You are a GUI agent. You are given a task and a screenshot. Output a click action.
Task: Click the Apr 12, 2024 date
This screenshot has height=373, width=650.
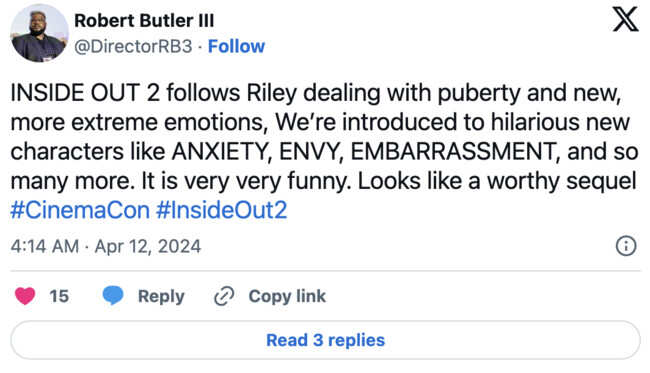coord(148,247)
